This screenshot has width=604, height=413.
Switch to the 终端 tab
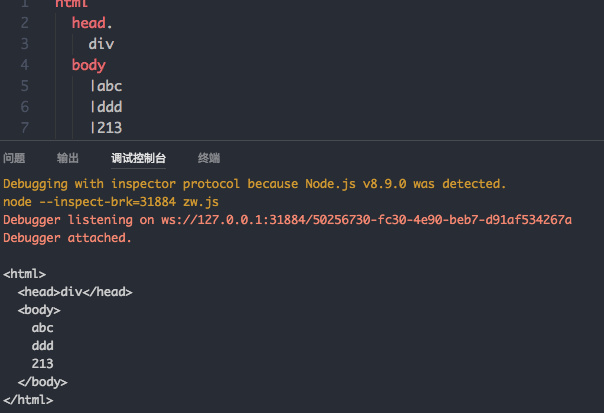(209, 158)
